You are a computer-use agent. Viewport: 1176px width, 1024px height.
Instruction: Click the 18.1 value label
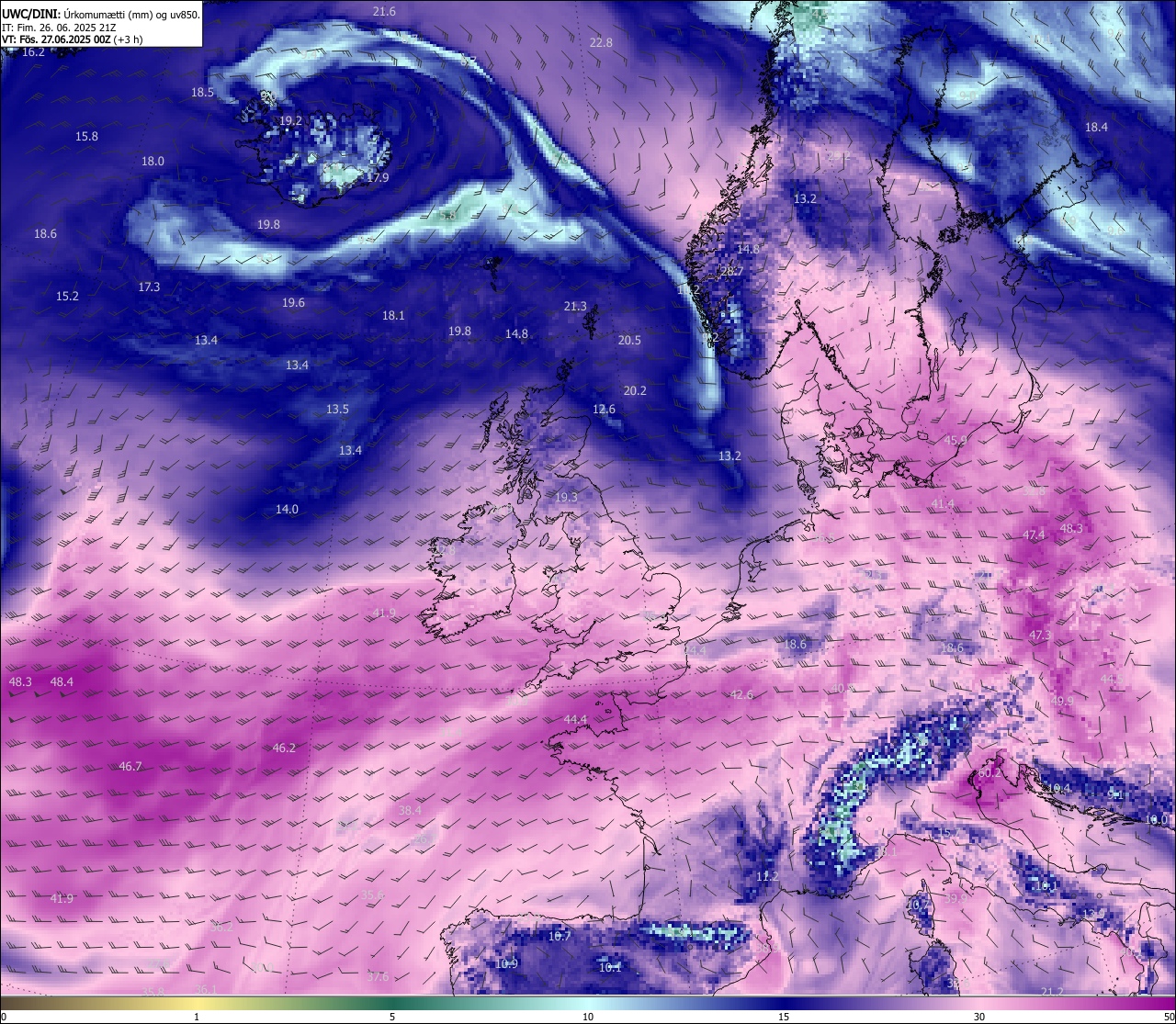(393, 315)
